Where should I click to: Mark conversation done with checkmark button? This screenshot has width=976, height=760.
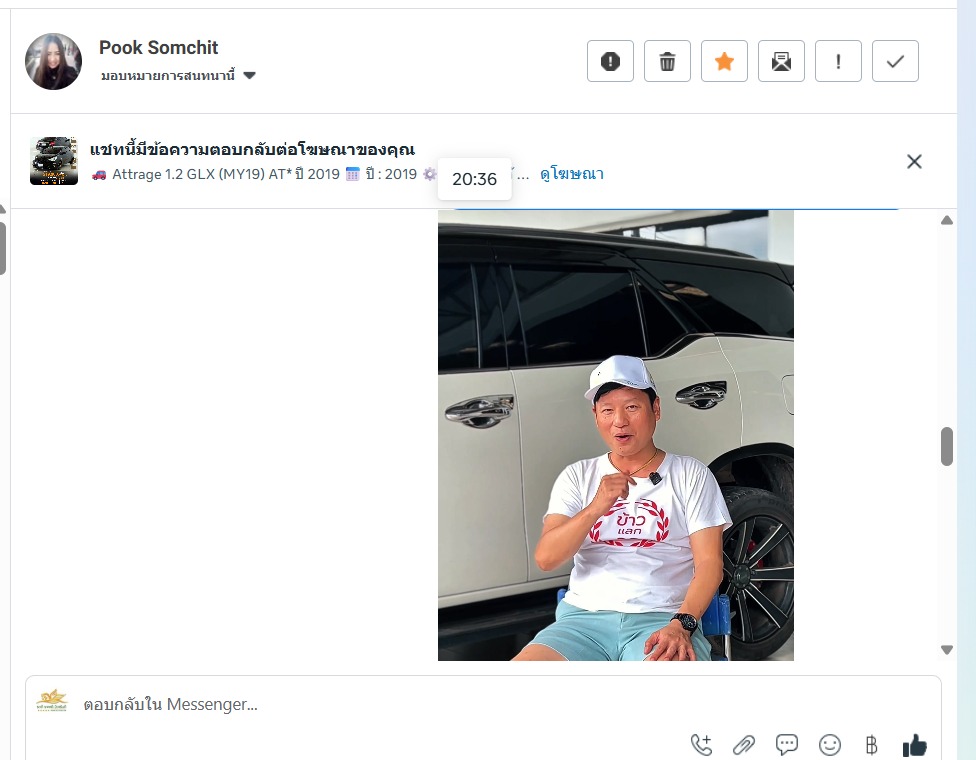(x=895, y=61)
